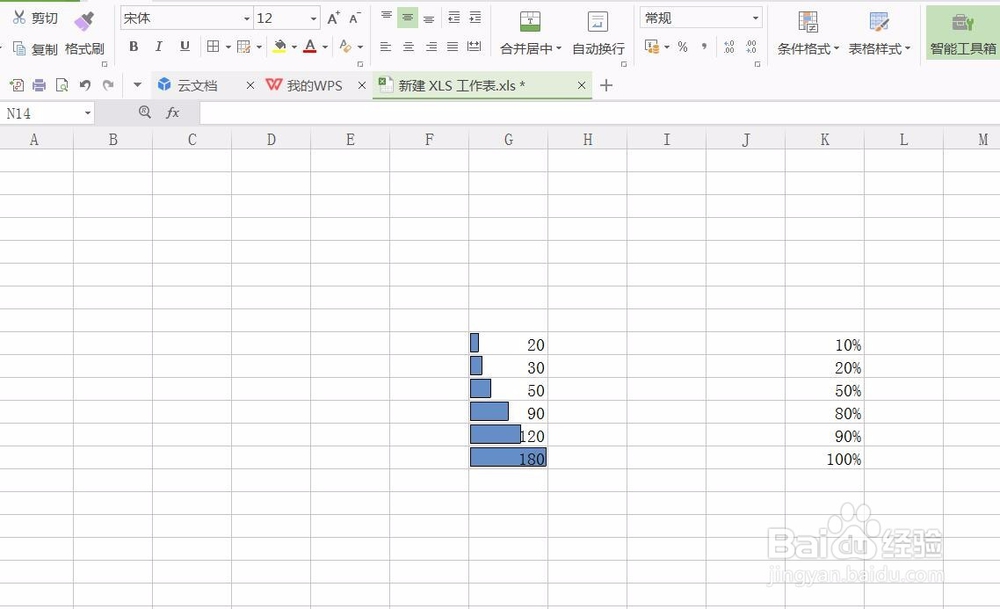
Task: Click the print preview icon
Action: pyautogui.click(x=62, y=85)
